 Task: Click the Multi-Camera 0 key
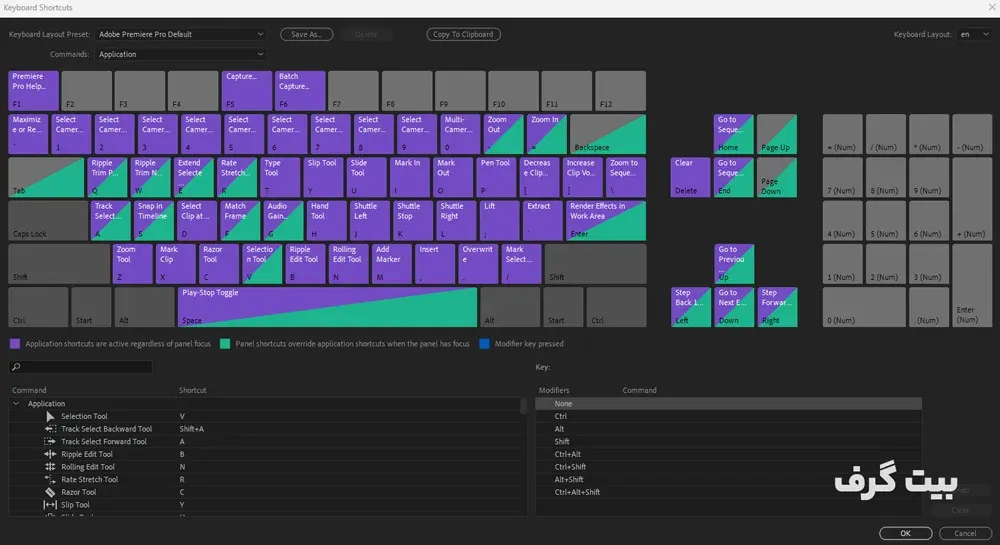point(460,134)
